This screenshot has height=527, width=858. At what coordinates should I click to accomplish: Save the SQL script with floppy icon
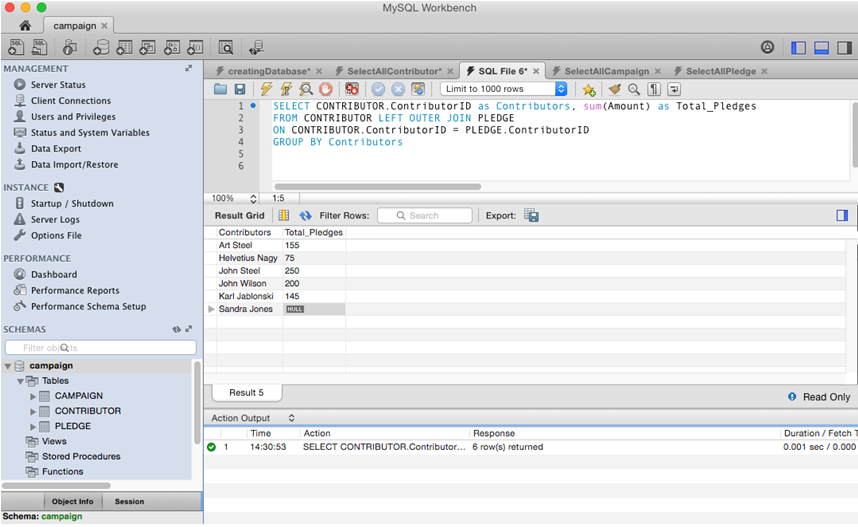coord(239,89)
